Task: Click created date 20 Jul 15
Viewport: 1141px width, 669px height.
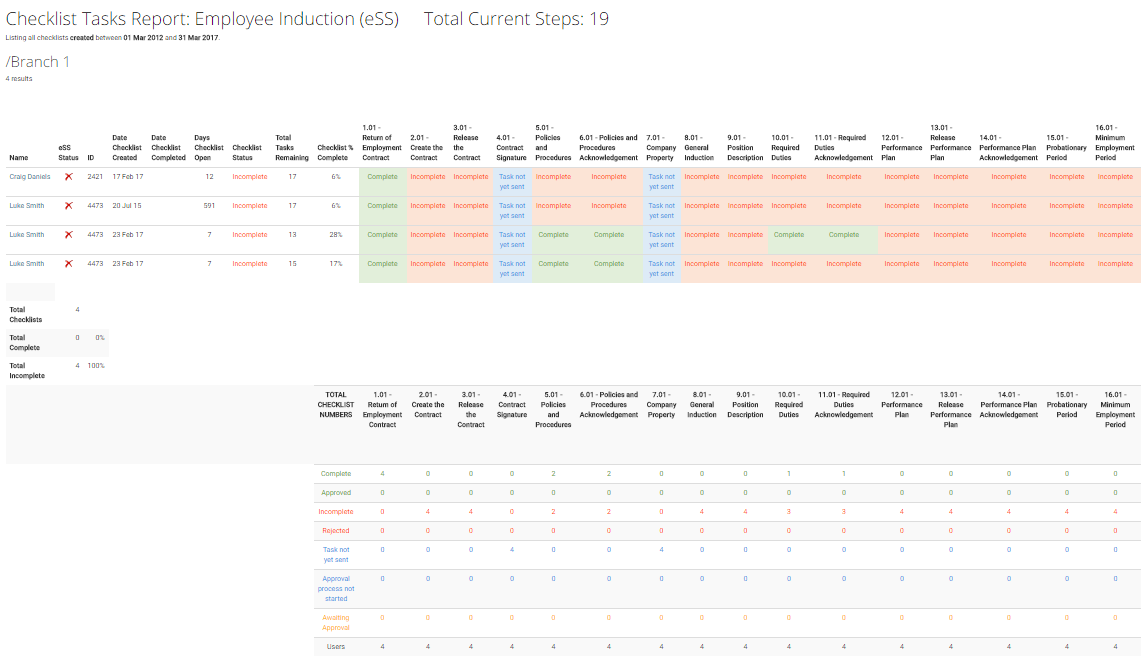Action: tap(127, 206)
